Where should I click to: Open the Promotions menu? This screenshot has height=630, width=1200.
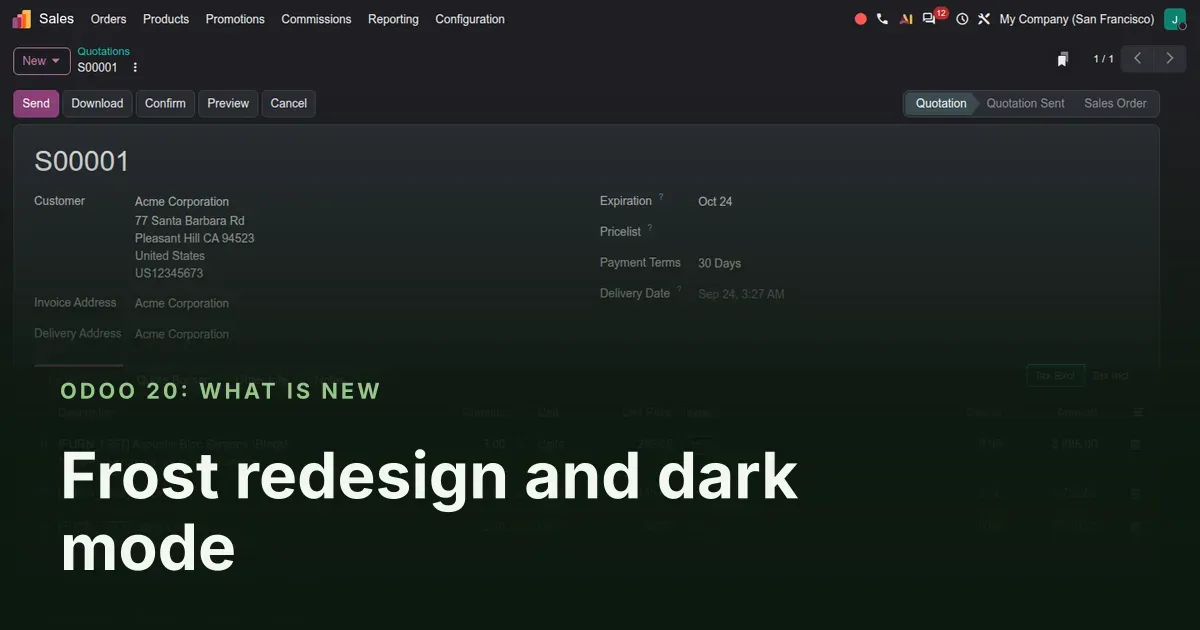point(235,19)
